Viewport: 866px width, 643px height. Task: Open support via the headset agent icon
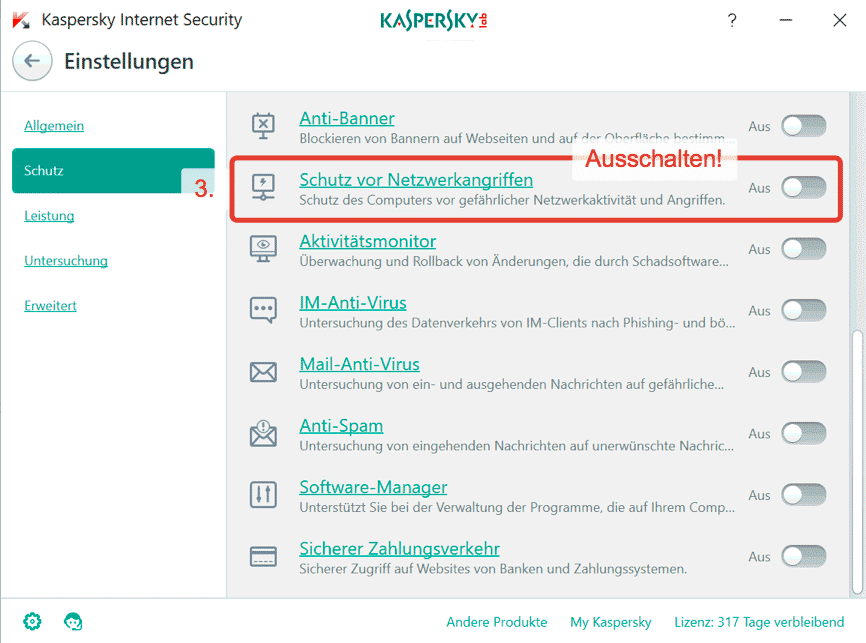coord(73,621)
